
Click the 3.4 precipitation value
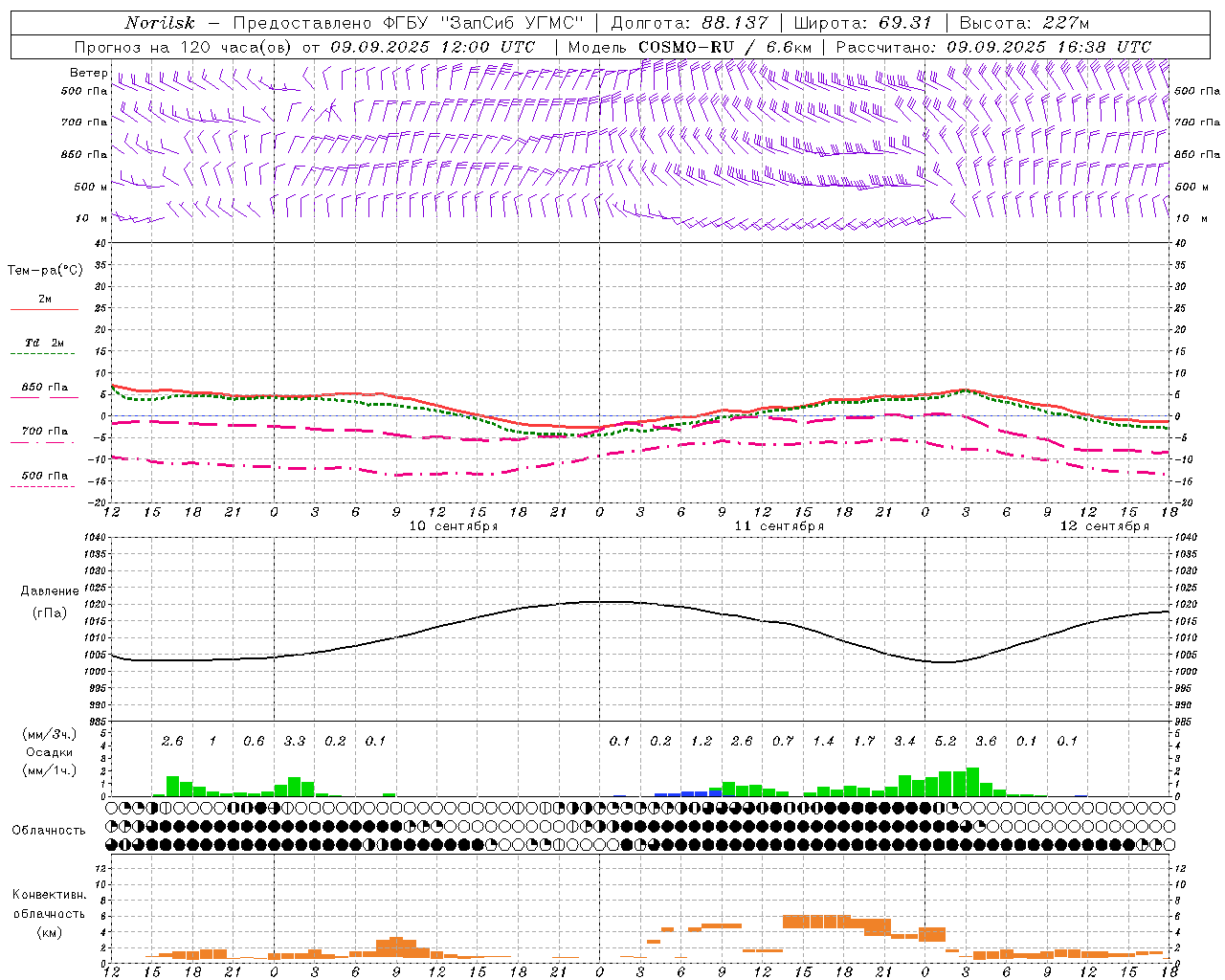point(904,742)
